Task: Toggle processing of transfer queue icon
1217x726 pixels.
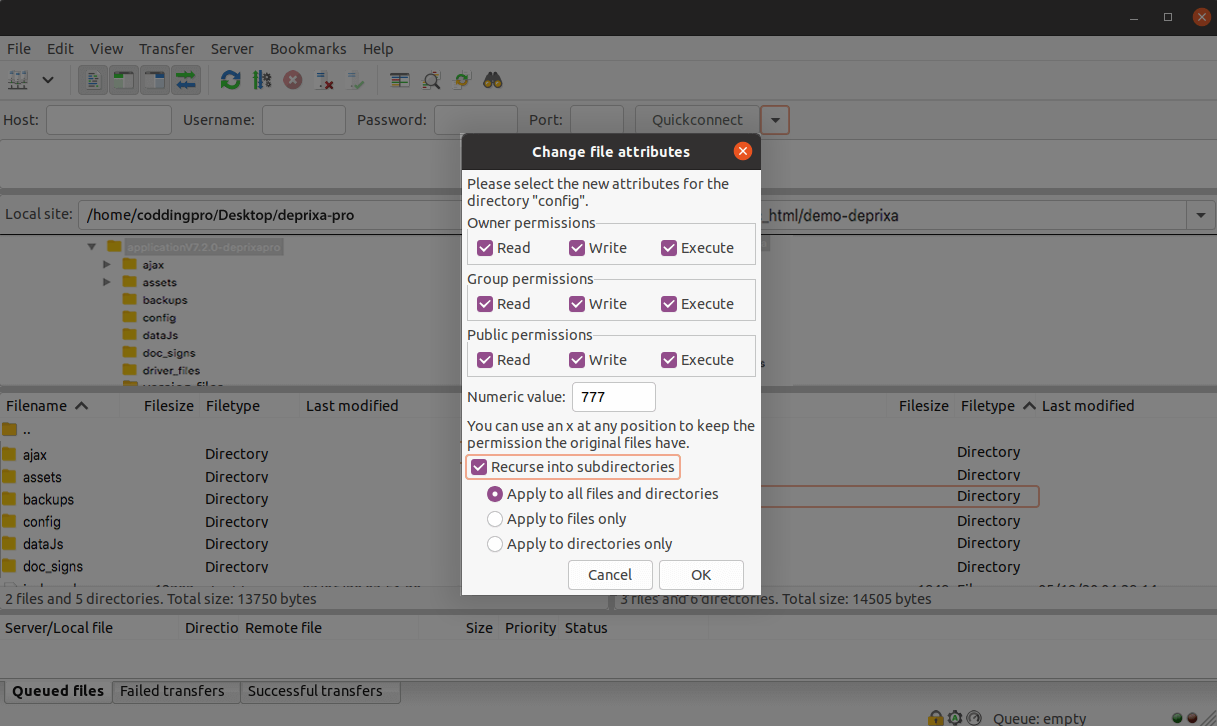Action: pos(262,80)
